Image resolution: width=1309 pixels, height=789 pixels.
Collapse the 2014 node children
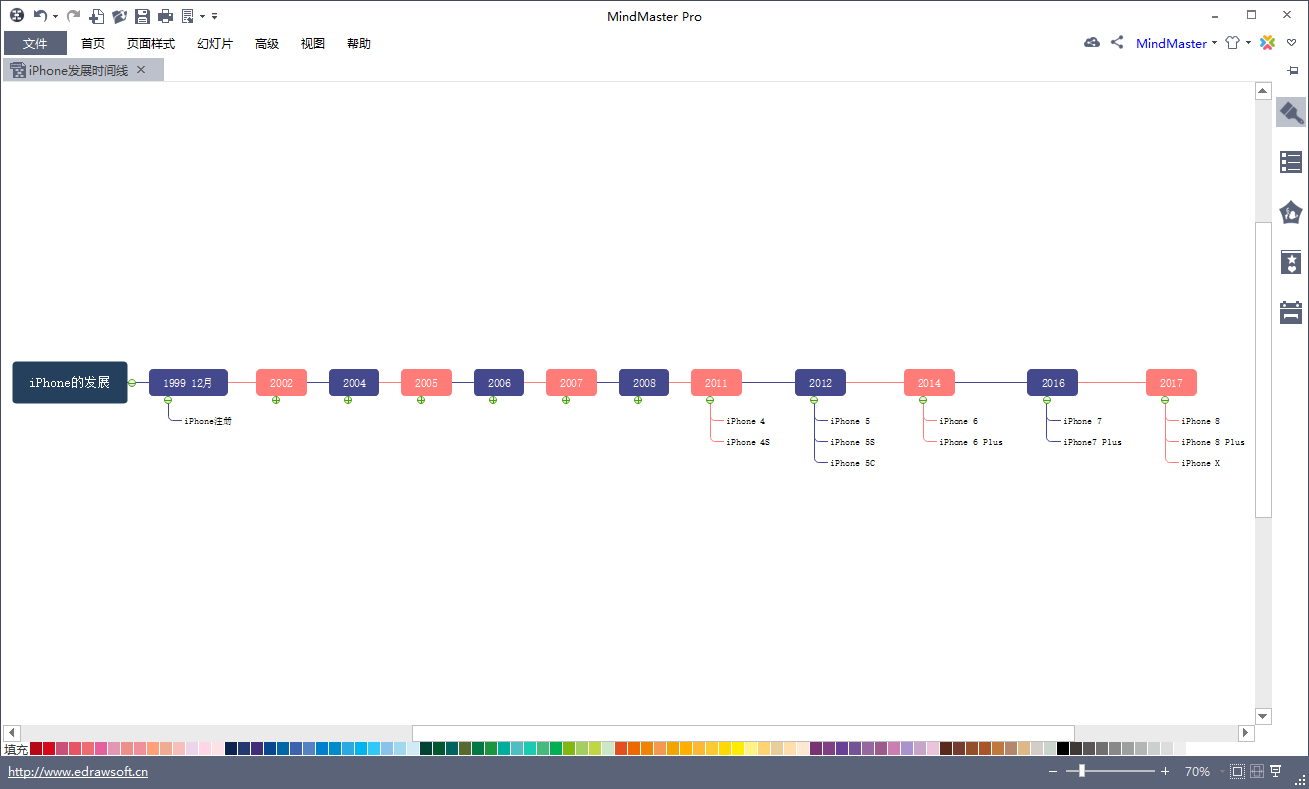pyautogui.click(x=923, y=400)
